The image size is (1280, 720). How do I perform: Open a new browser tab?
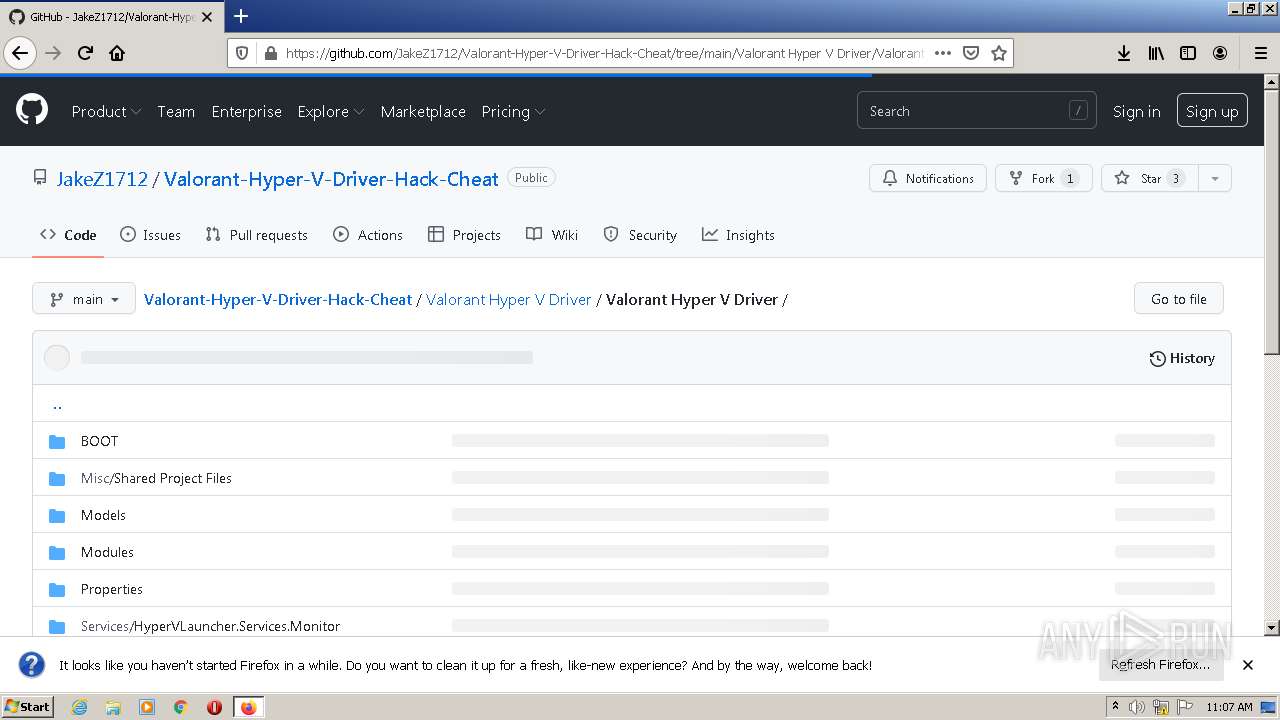point(241,16)
